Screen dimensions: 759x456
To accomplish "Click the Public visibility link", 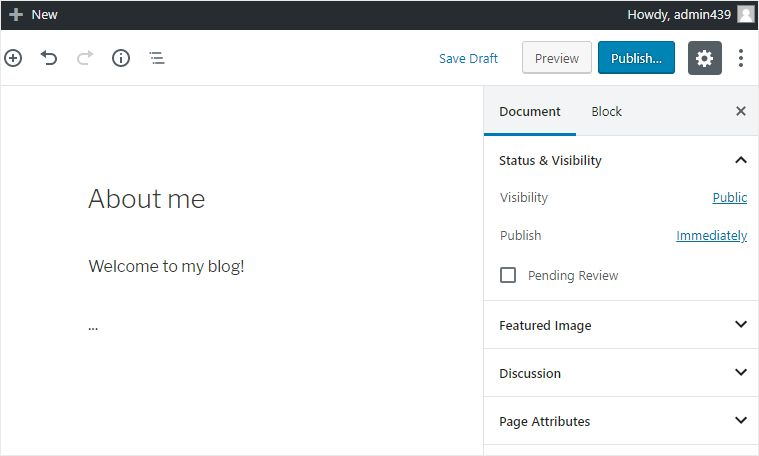I will click(x=729, y=197).
